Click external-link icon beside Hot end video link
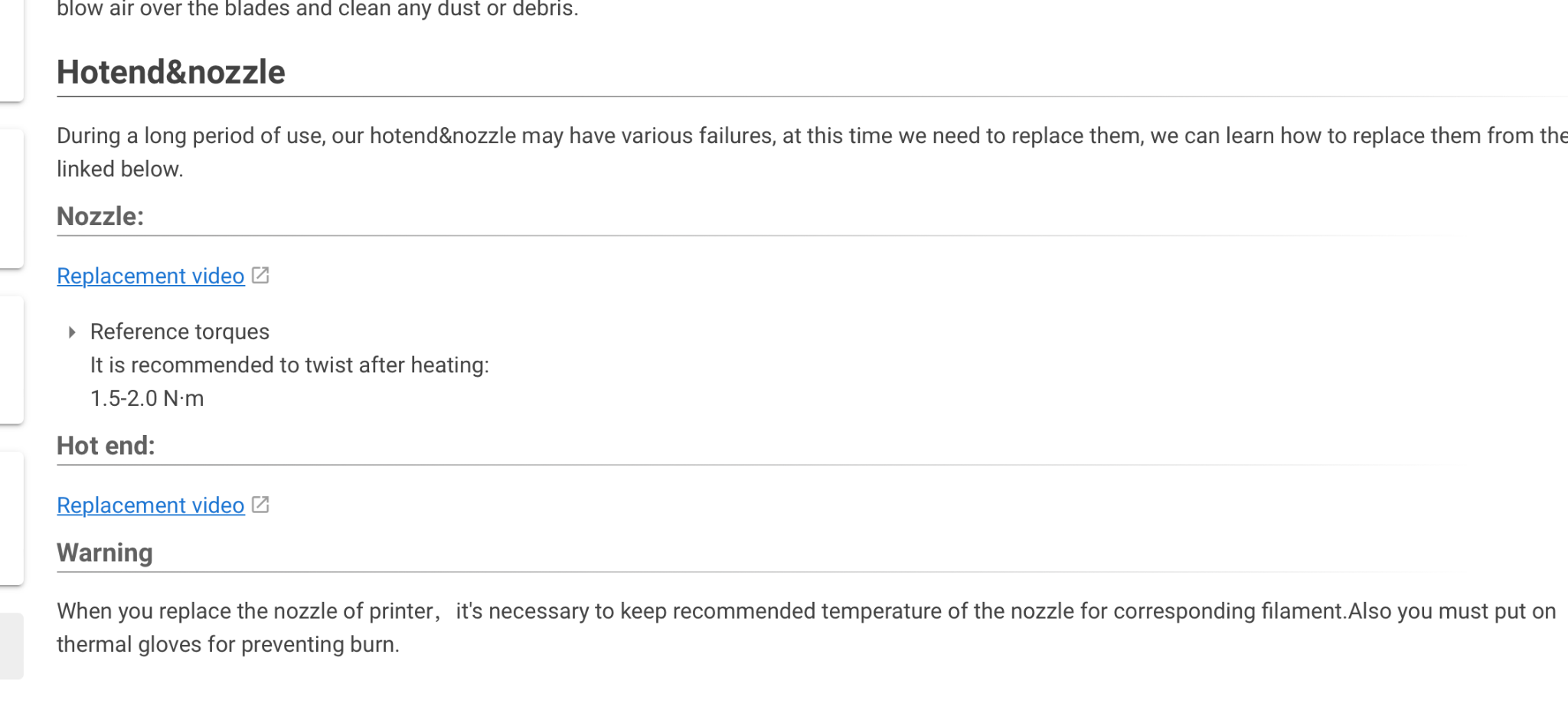 coord(260,505)
